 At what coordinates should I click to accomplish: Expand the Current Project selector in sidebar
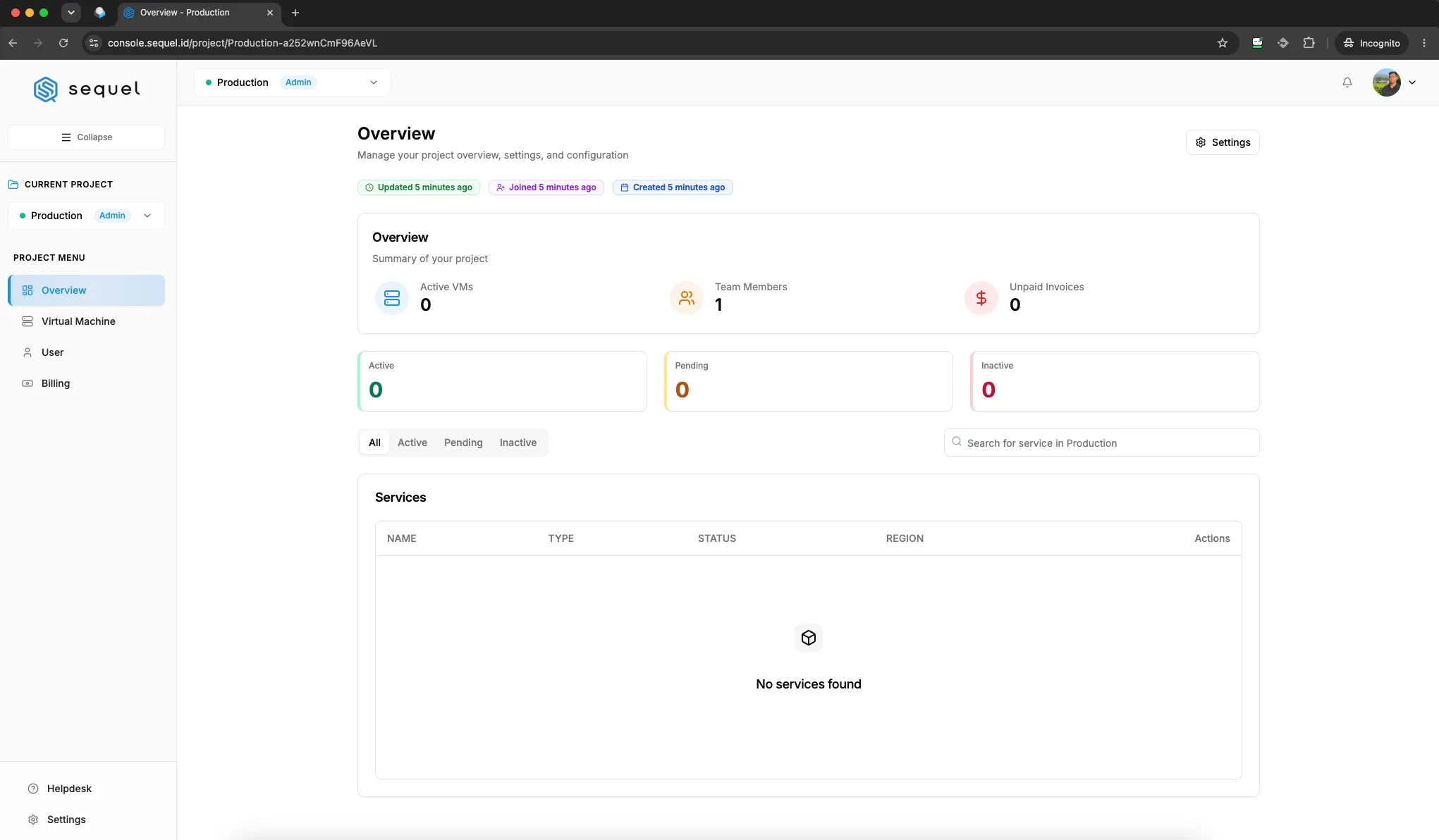pos(86,216)
